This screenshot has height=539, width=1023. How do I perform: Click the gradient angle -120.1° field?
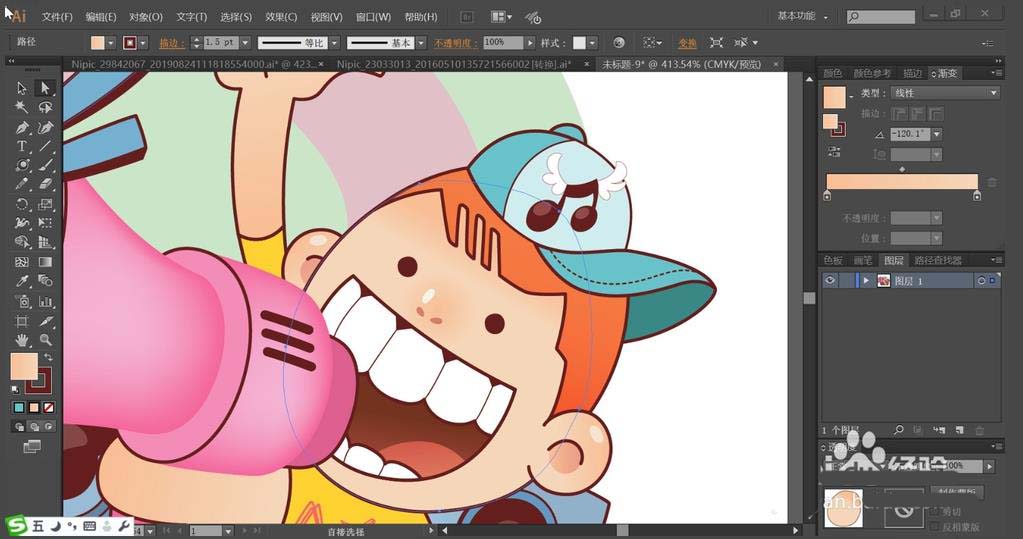click(910, 134)
